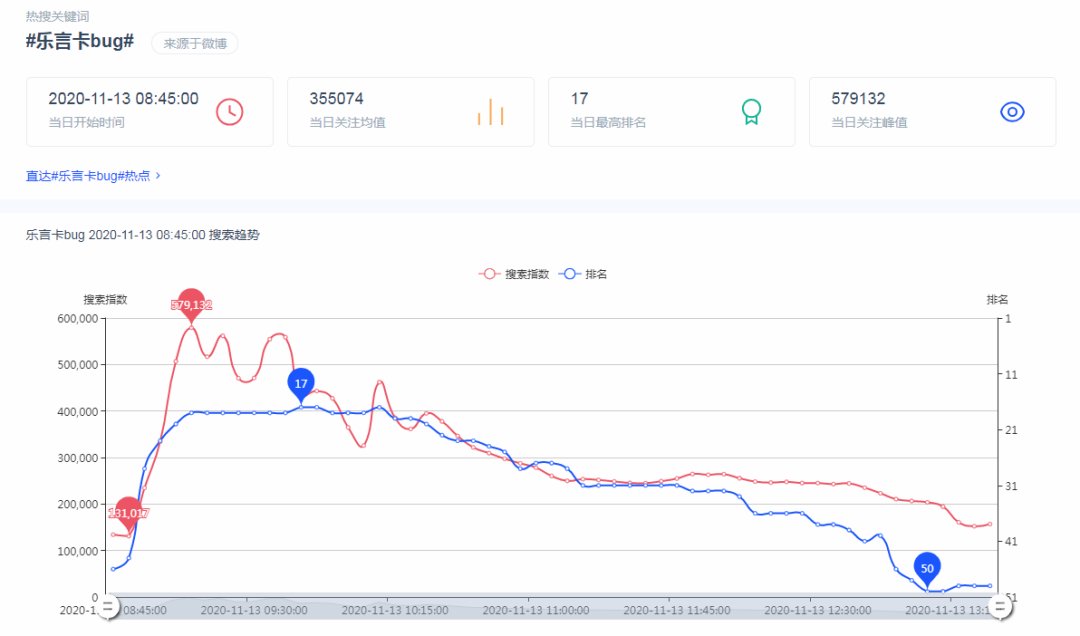Screen dimensions: 1080x636
Task: Click the 300,000 y-axis label
Action: [78, 458]
